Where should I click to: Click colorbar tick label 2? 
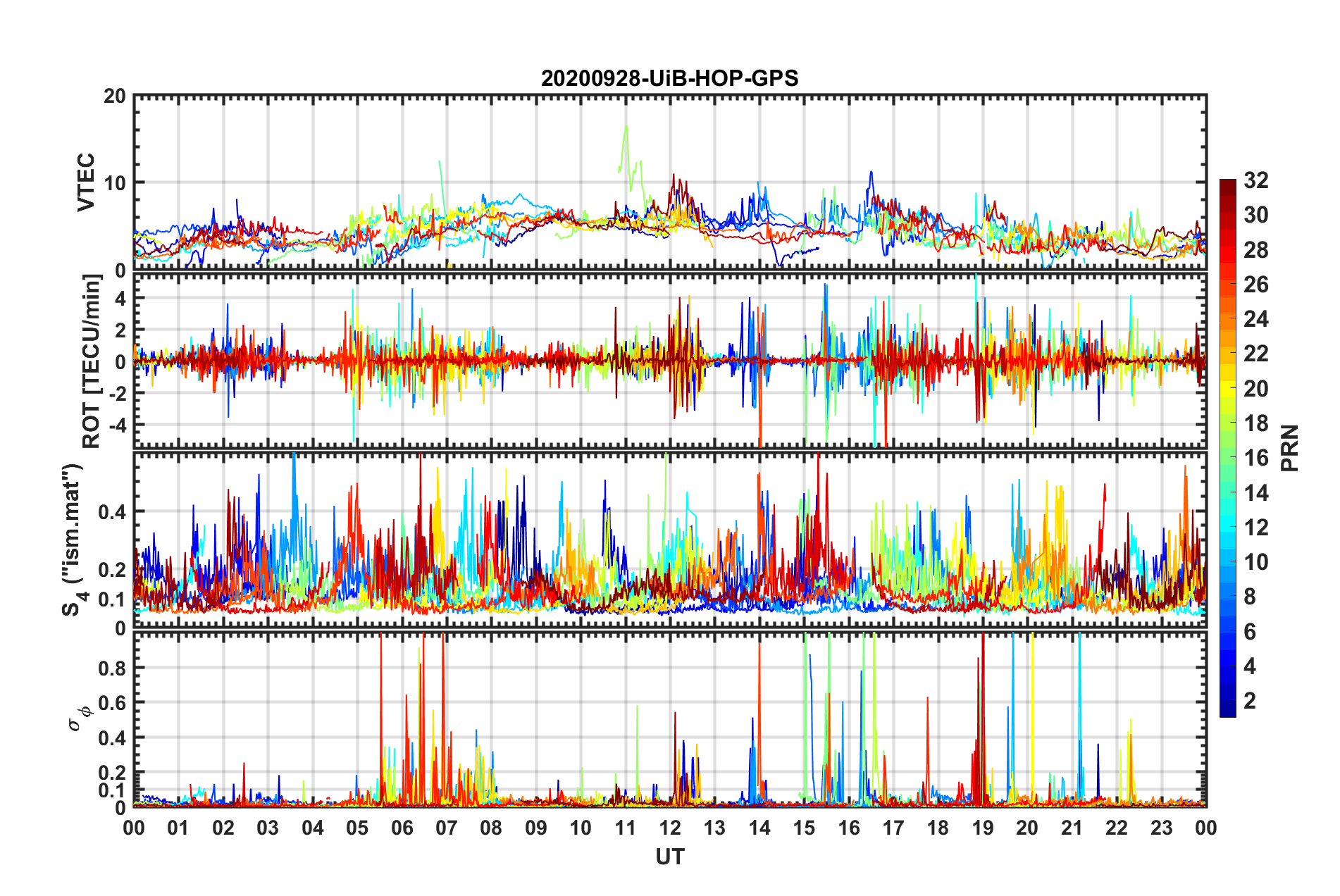tap(1250, 700)
